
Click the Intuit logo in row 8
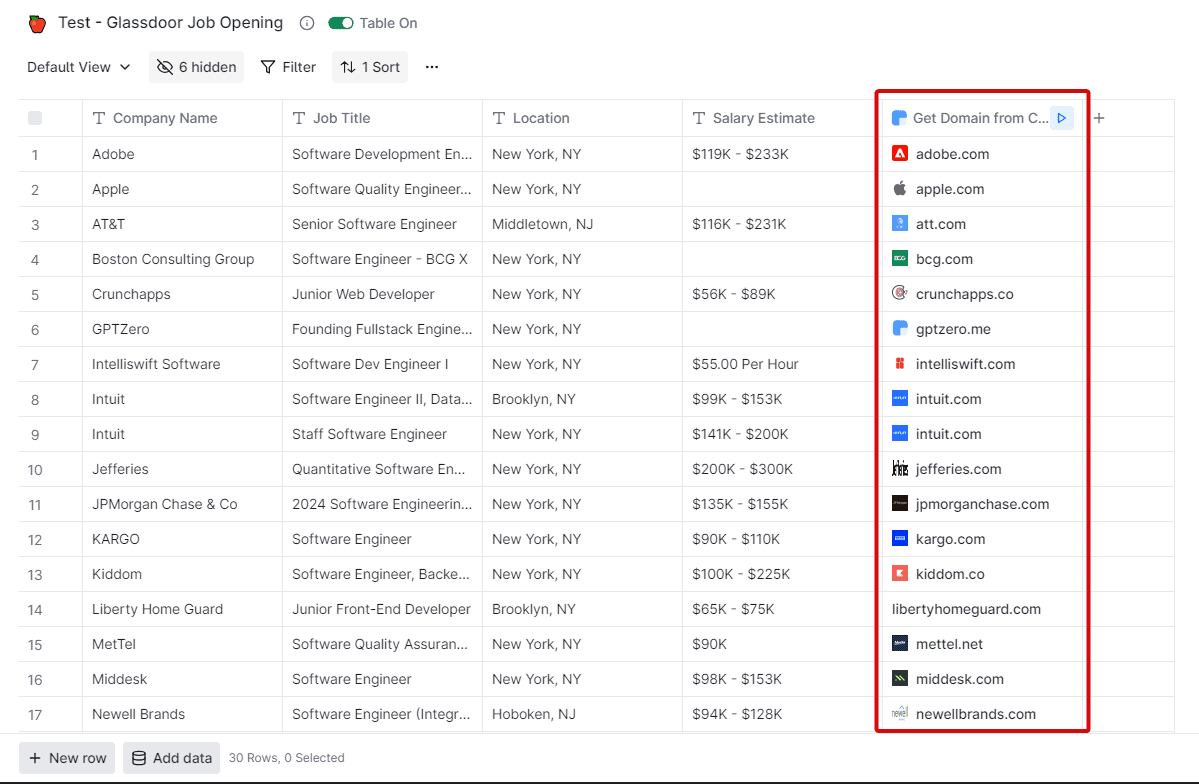tap(900, 399)
